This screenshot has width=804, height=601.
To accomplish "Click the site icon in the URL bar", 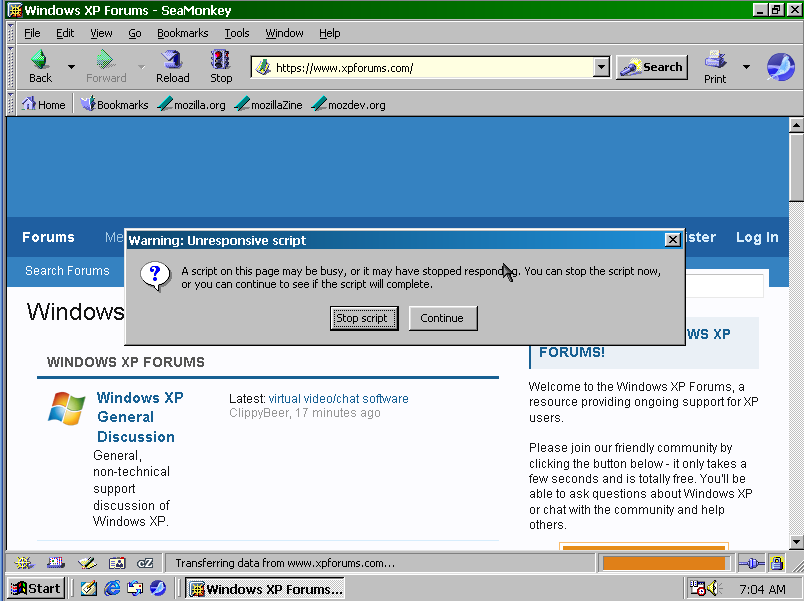I will 263,67.
